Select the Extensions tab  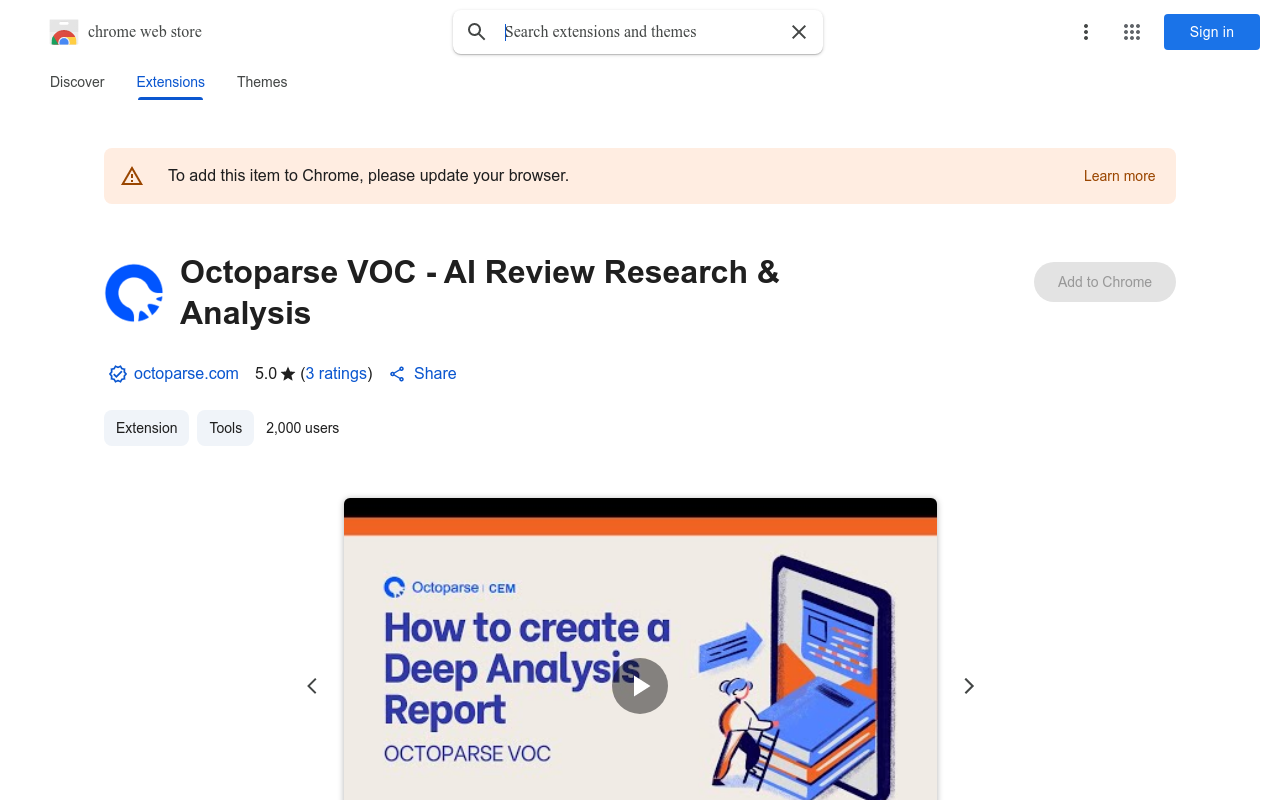click(171, 82)
